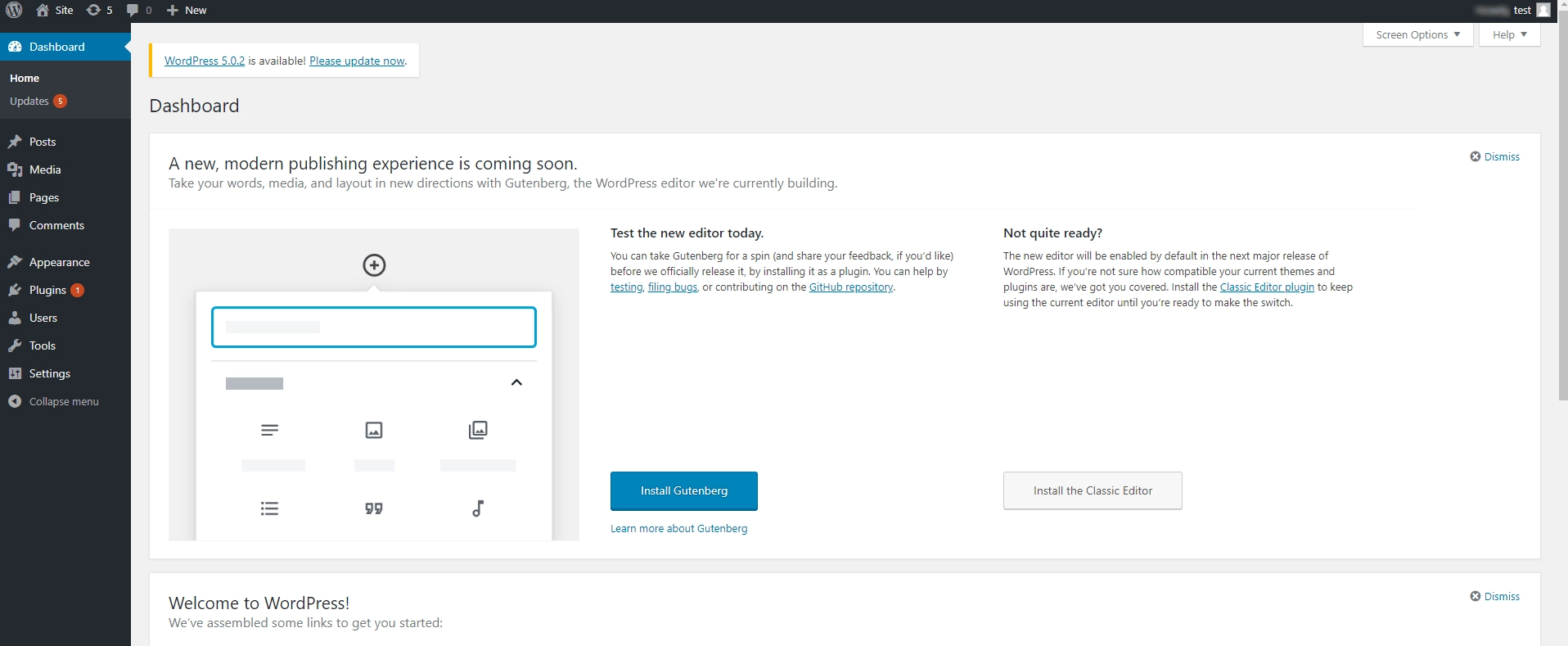Open the Users menu
The width and height of the screenshot is (1568, 646).
(65, 318)
